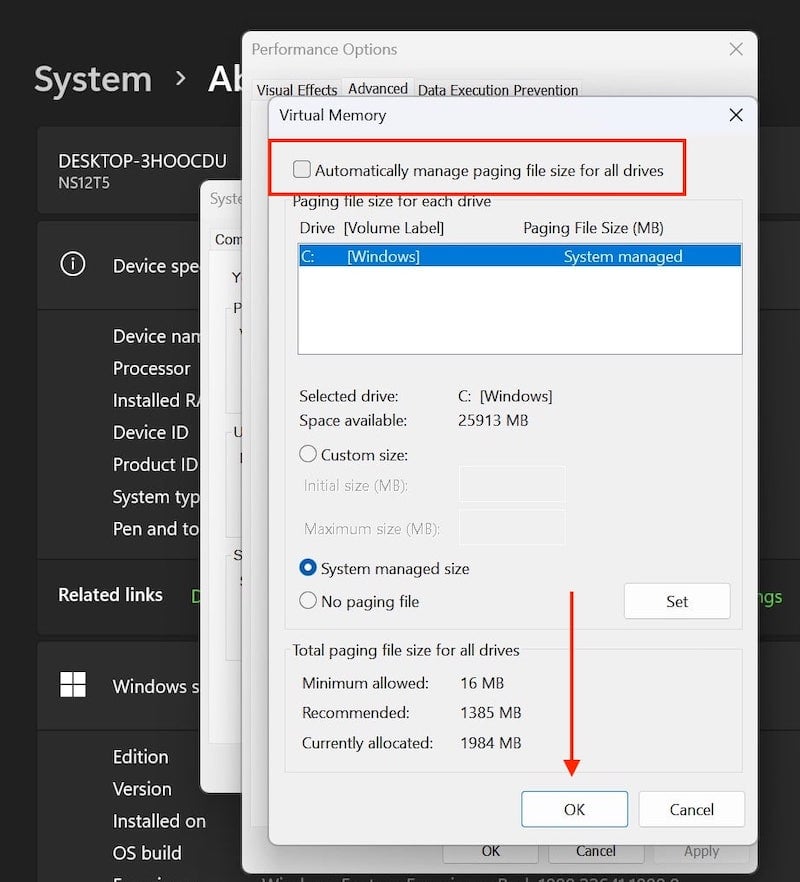The width and height of the screenshot is (800, 882).
Task: Confirm Virtual Memory dialog with OK
Action: [574, 809]
